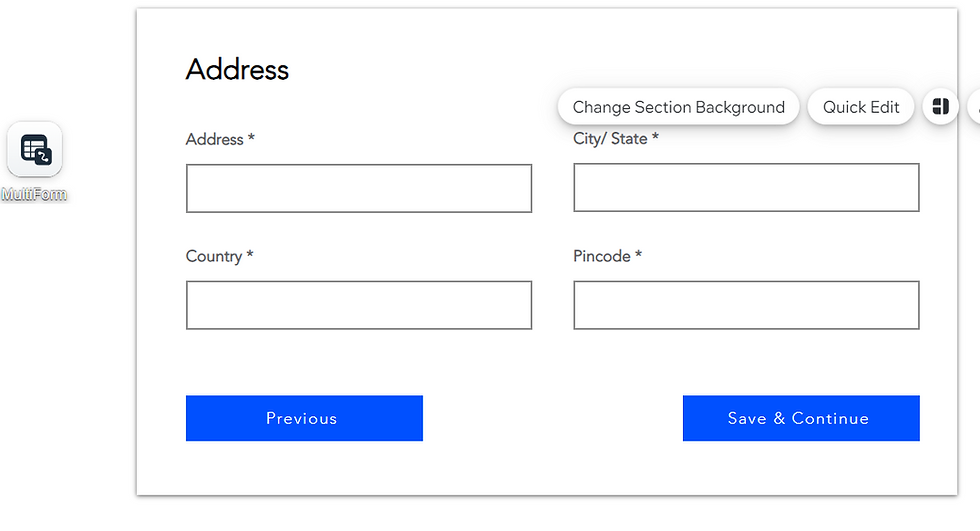Select the large Address heading
This screenshot has width=980, height=531.
pos(238,69)
